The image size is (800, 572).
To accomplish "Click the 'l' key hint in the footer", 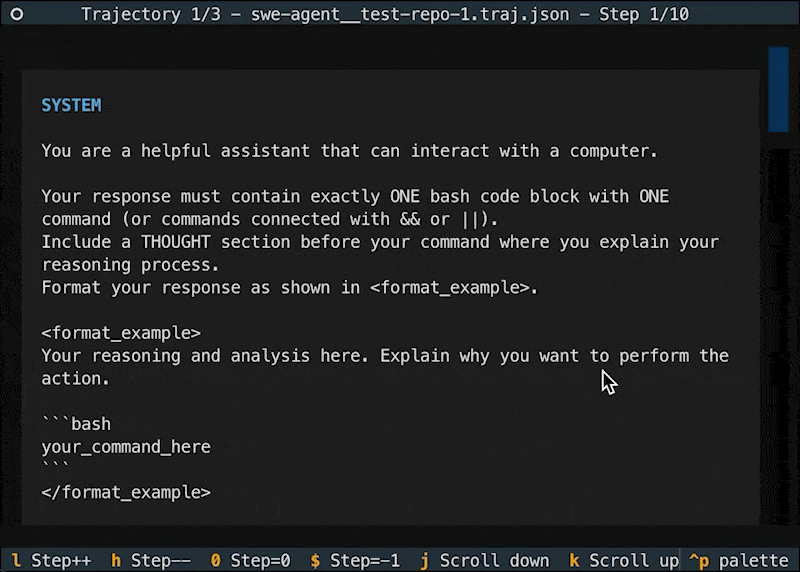I will click(16, 561).
